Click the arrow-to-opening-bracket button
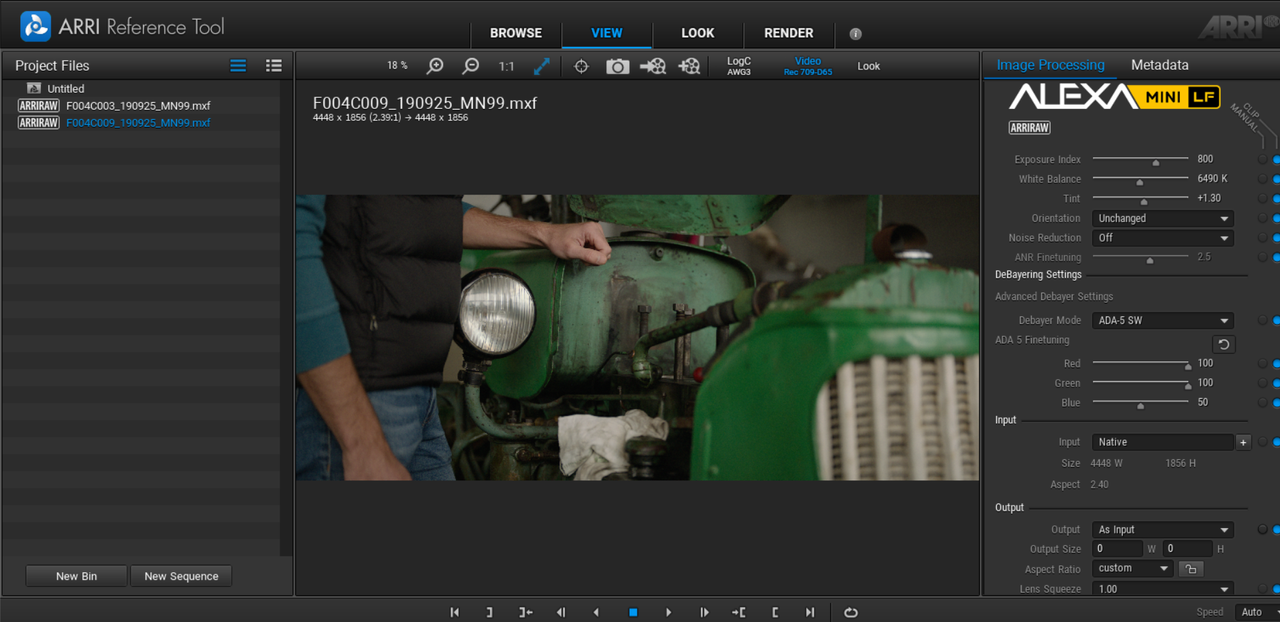The width and height of the screenshot is (1280, 622). [x=739, y=612]
